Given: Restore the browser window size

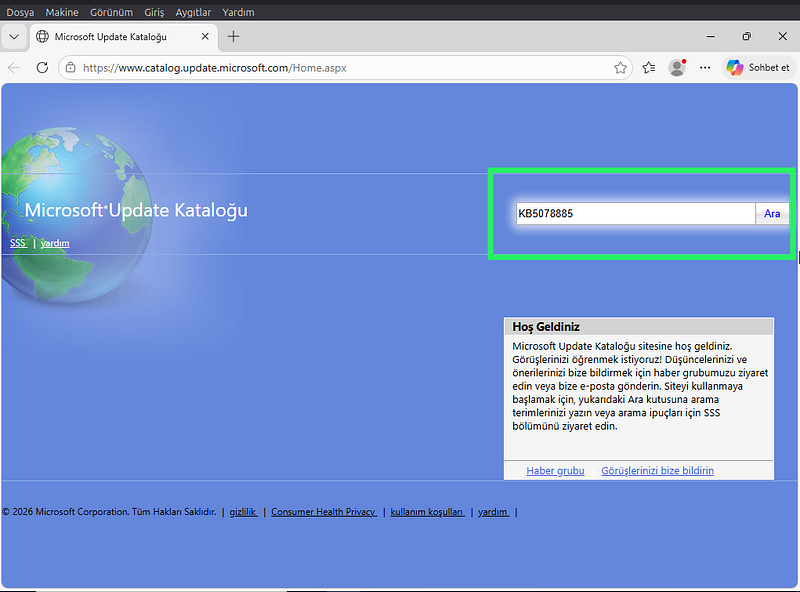Looking at the screenshot, I should pyautogui.click(x=746, y=37).
